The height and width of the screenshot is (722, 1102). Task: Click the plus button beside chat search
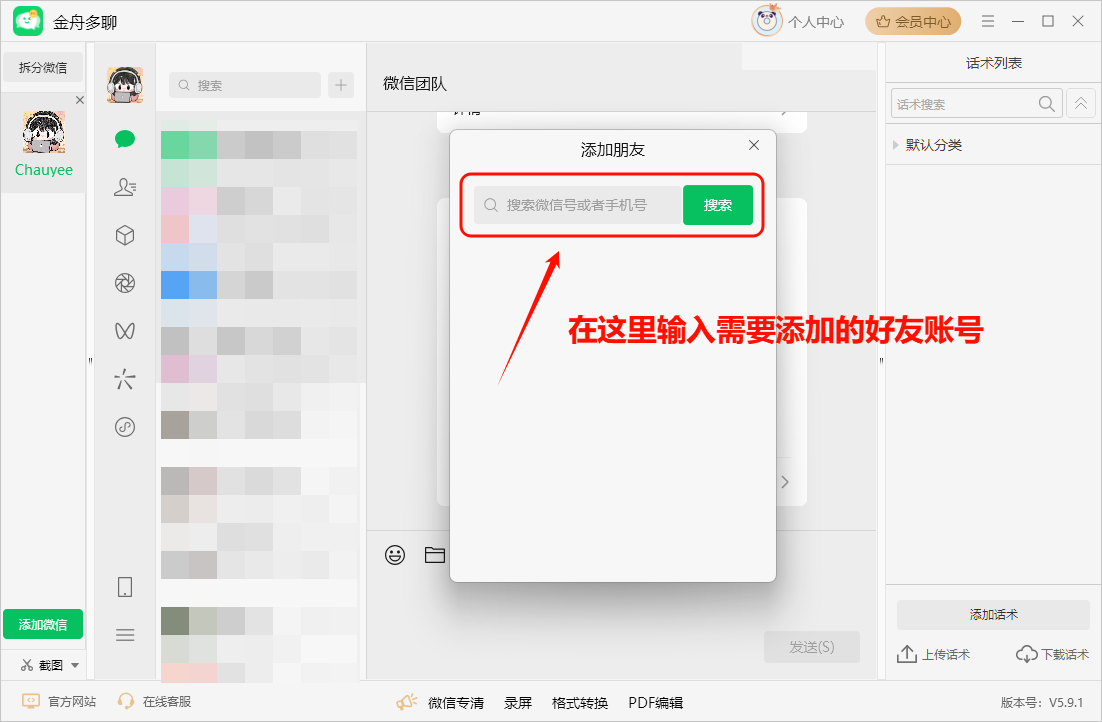coord(341,85)
